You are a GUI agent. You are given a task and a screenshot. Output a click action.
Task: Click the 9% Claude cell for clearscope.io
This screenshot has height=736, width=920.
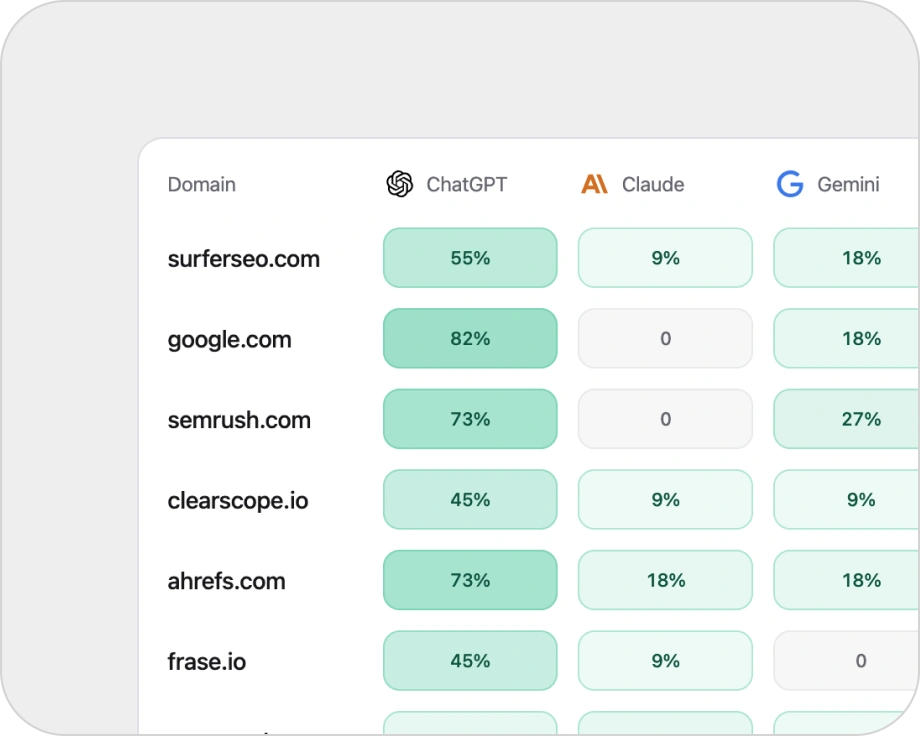(x=664, y=500)
